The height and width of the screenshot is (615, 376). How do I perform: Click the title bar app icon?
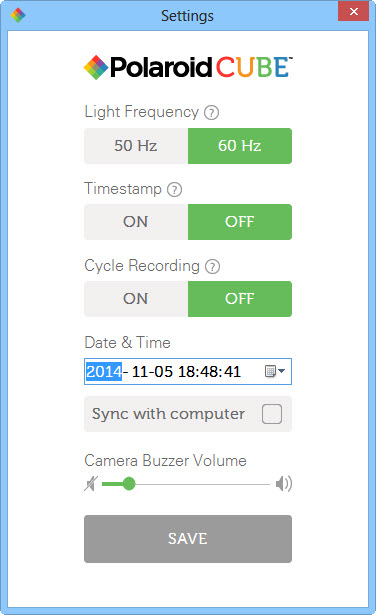18,15
